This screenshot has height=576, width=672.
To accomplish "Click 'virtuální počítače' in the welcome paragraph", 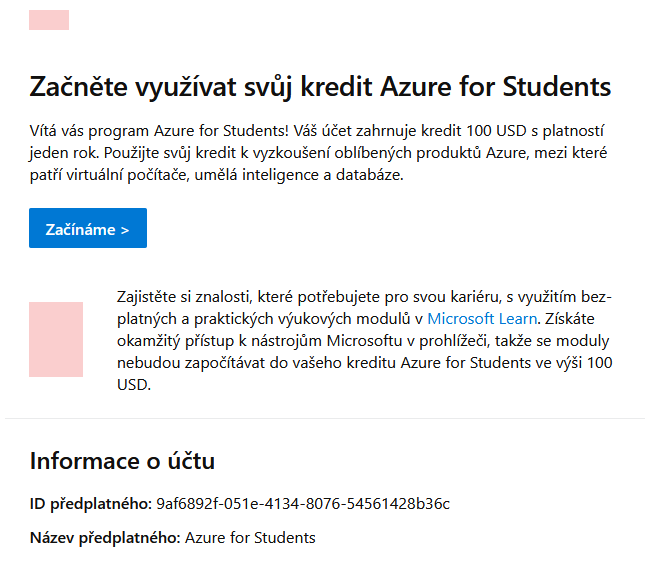I will click(x=128, y=175).
